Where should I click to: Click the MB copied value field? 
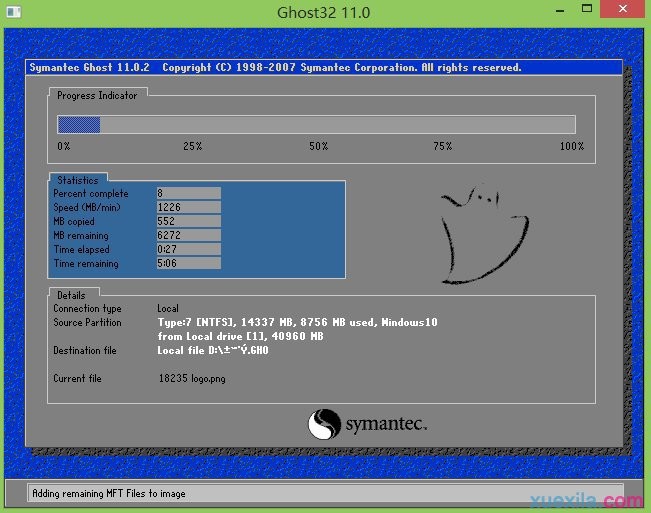[188, 221]
